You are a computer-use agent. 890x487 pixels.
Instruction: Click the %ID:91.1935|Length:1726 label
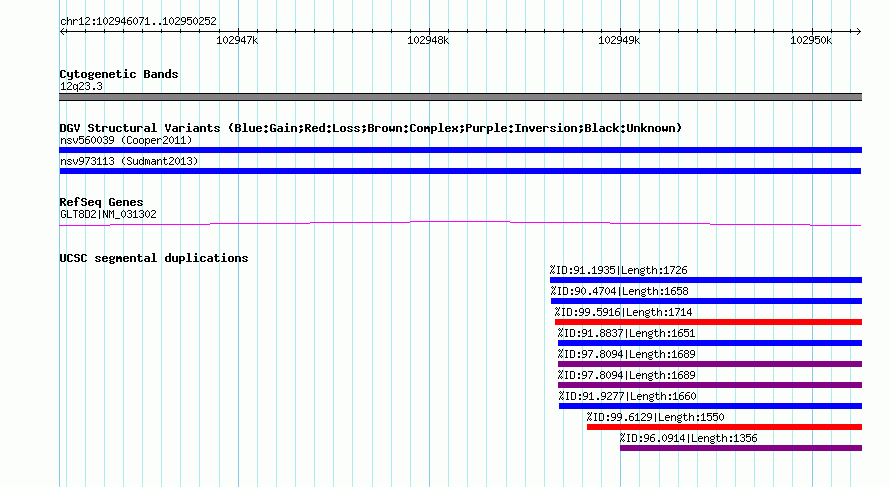click(618, 270)
